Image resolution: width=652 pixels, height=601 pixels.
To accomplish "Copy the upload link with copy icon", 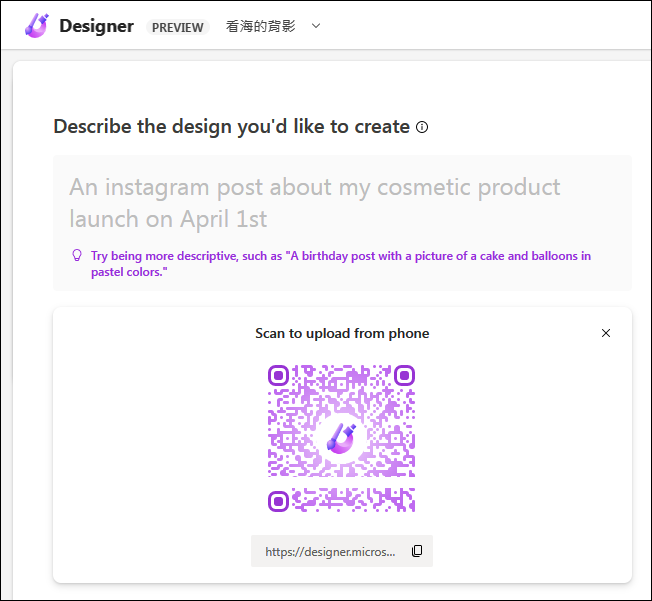I will click(x=417, y=551).
